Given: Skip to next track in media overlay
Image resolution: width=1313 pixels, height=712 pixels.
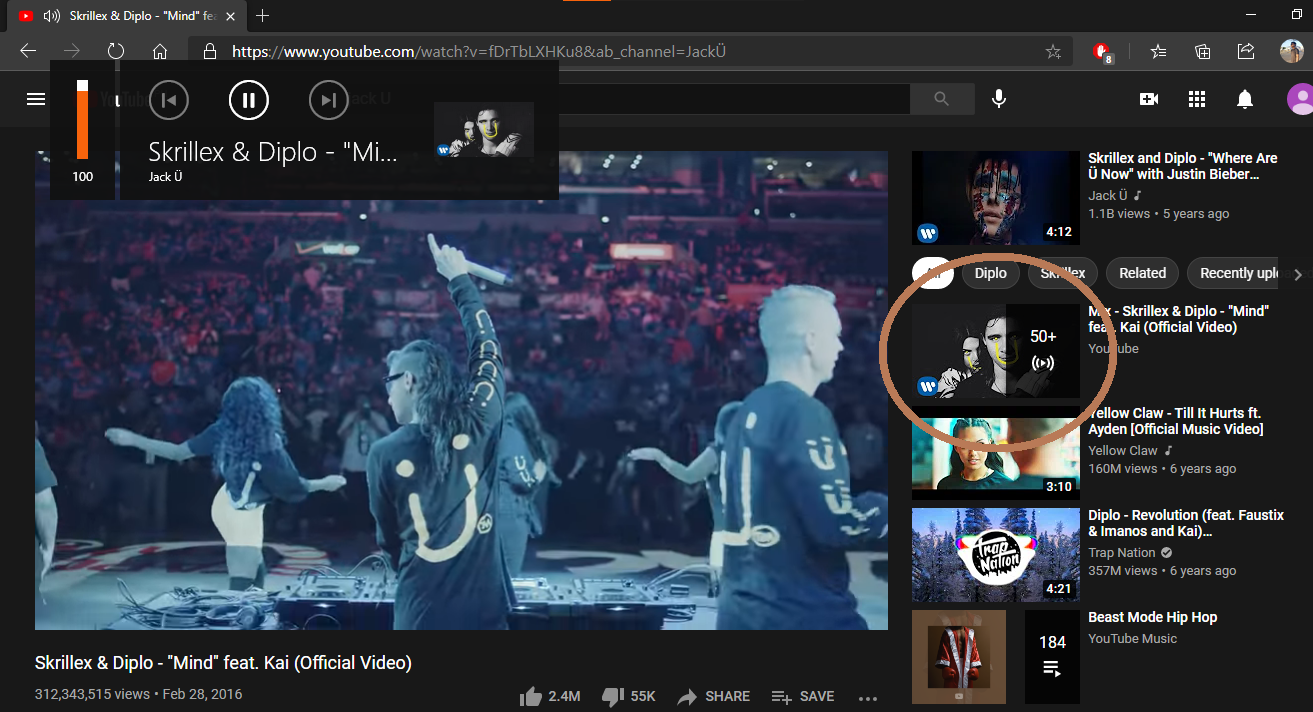Looking at the screenshot, I should 329,99.
